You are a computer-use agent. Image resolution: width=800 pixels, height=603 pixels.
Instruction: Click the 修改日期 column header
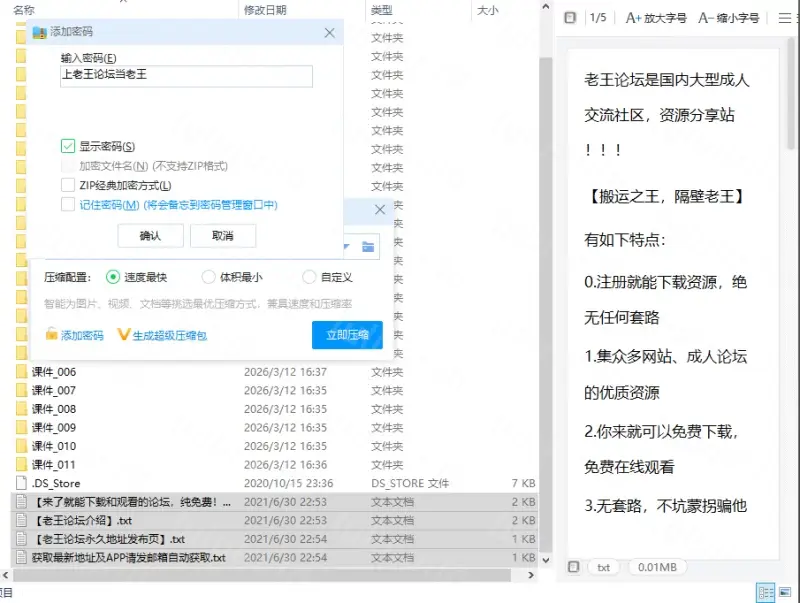(265, 10)
